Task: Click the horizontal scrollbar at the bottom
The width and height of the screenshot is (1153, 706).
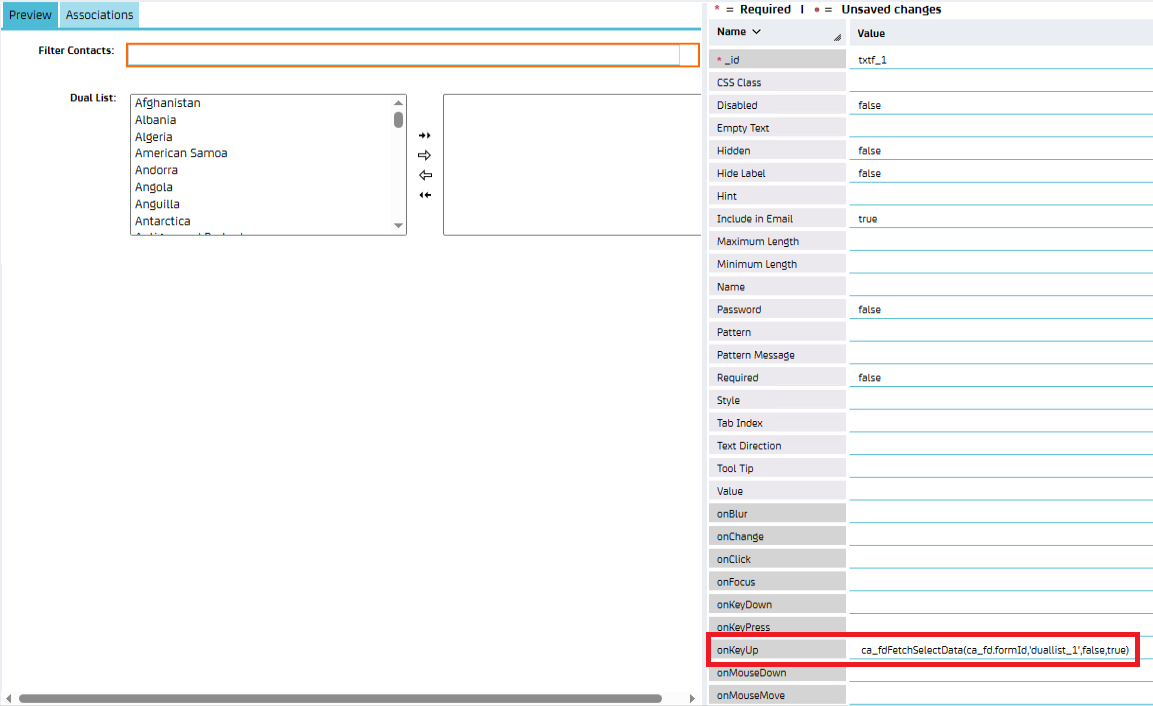Action: (340, 698)
